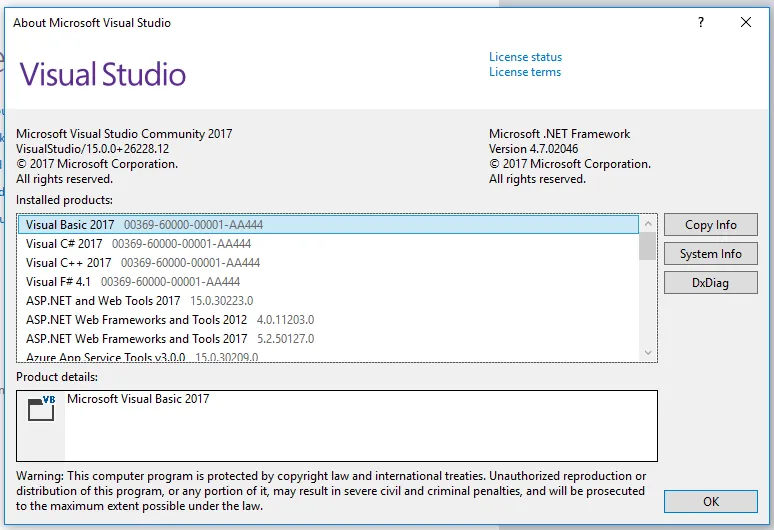
Task: Select Azure App Service Tools v3.0.0 row
Action: [x=328, y=356]
